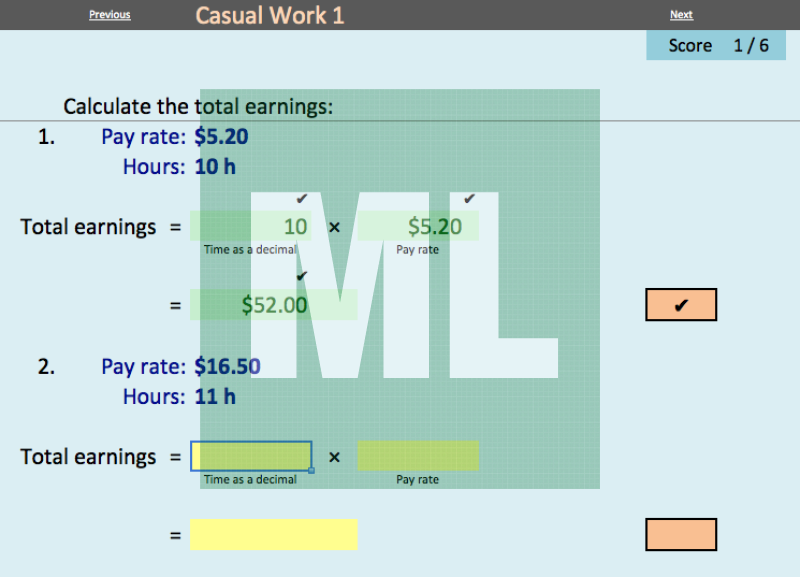Select the $52.00 total earnings field
Screen dimensions: 800x577
[273, 305]
